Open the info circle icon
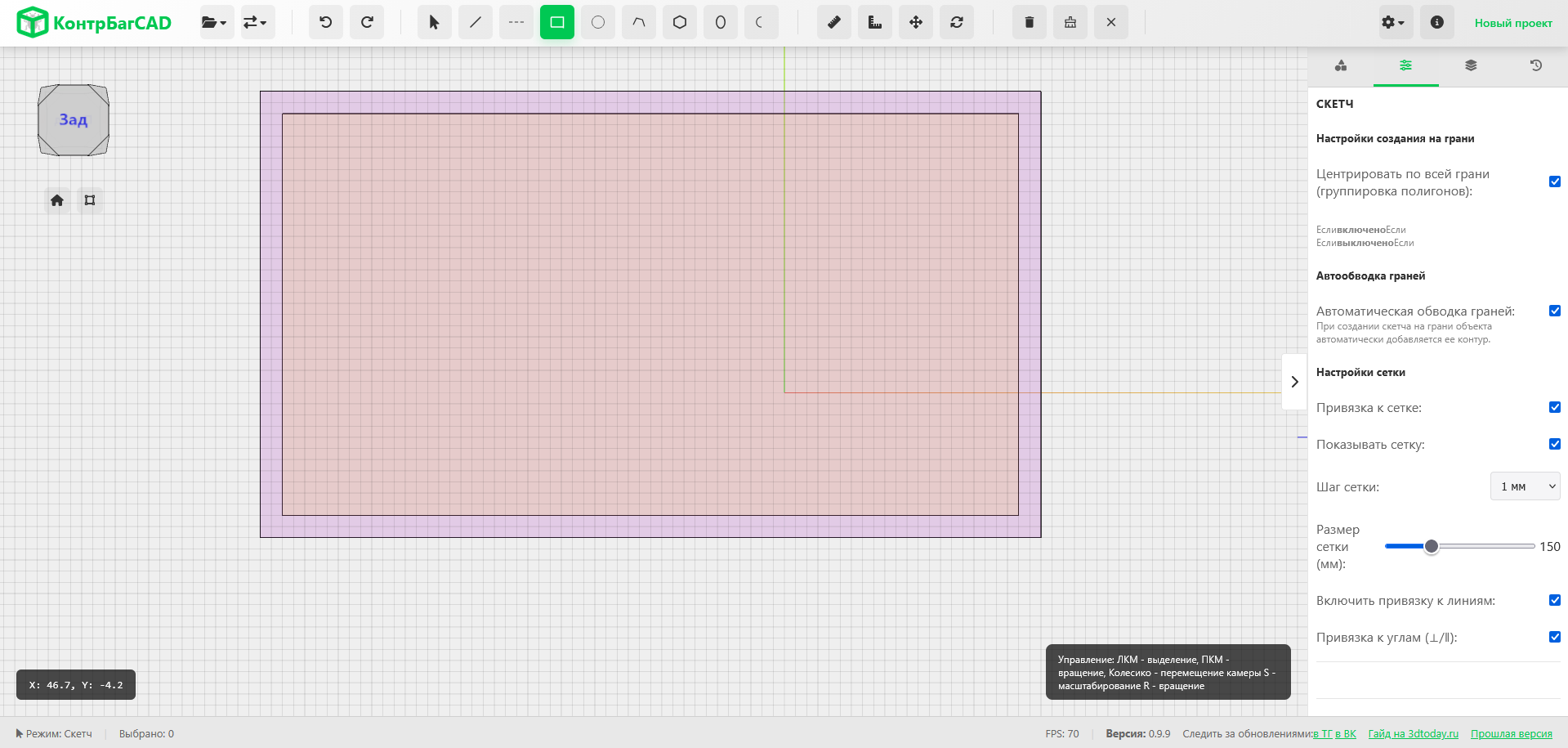Image resolution: width=1568 pixels, height=748 pixels. click(1437, 22)
